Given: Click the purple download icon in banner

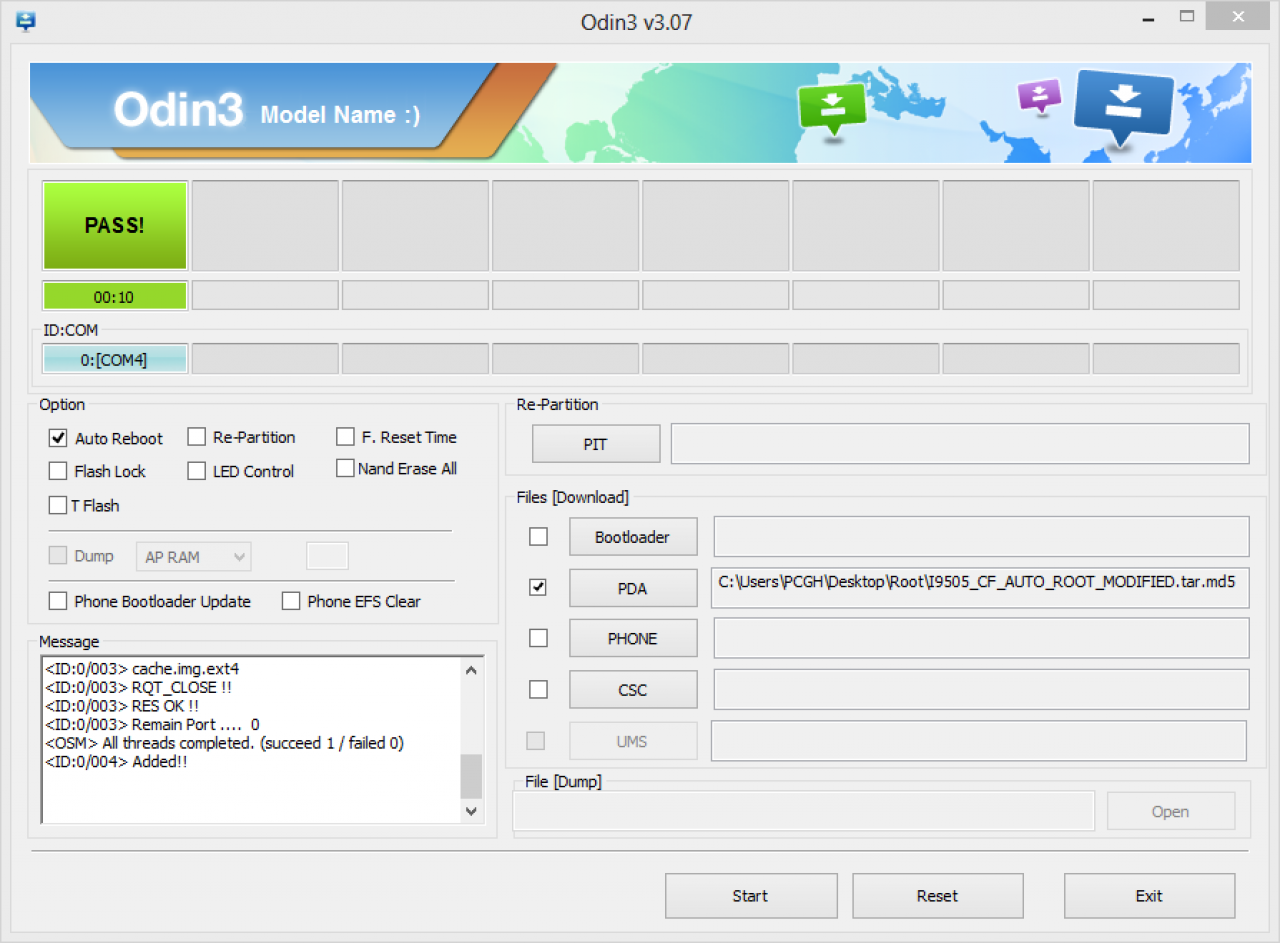Looking at the screenshot, I should 1040,96.
